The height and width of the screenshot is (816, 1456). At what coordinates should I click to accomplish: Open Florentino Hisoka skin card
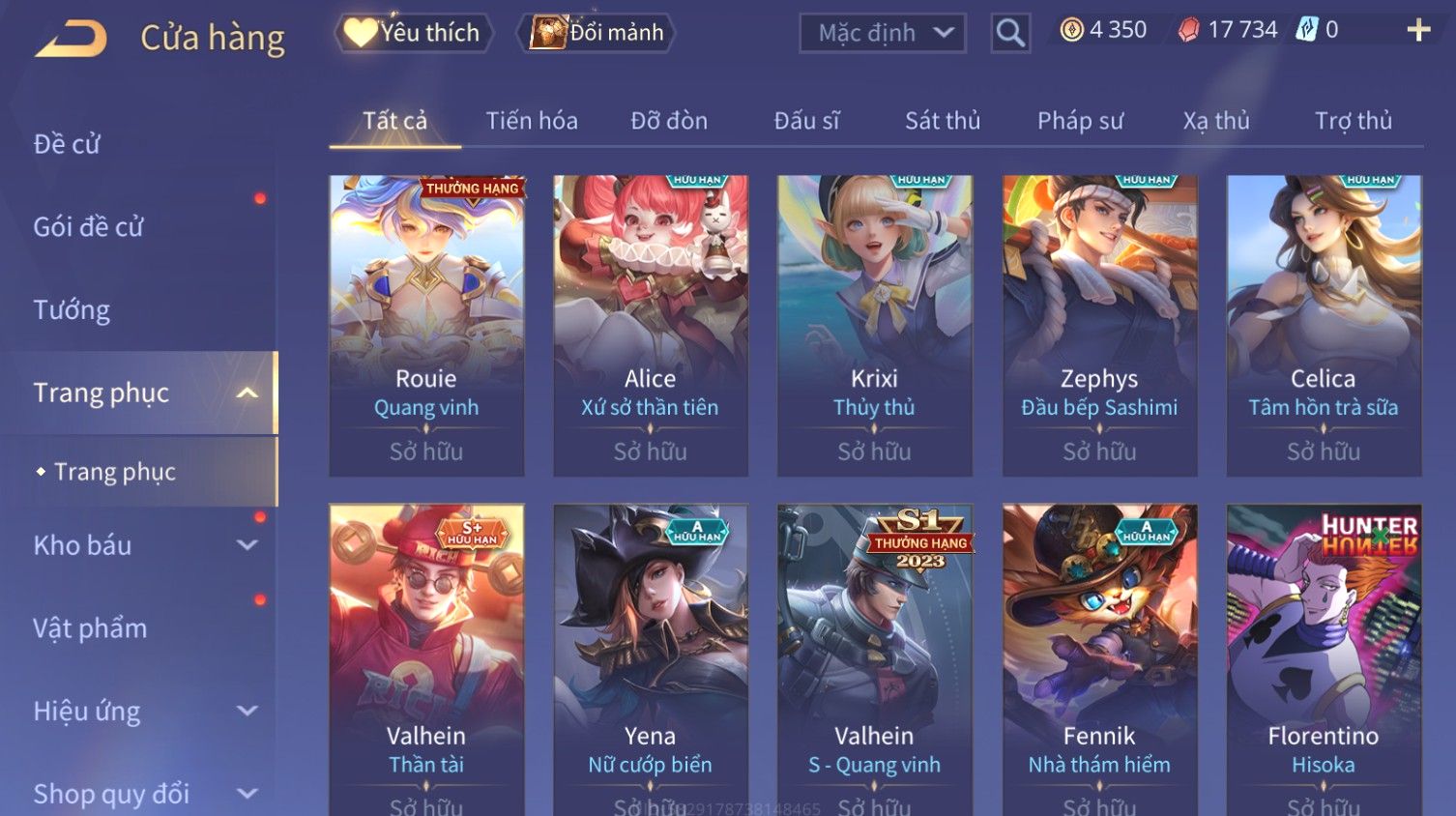pyautogui.click(x=1324, y=659)
